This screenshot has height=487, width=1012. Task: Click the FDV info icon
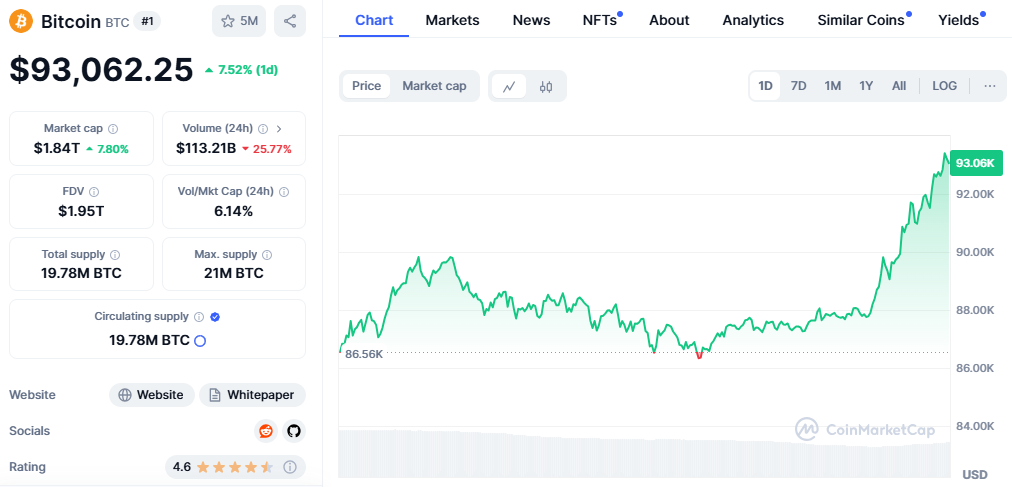point(94,192)
